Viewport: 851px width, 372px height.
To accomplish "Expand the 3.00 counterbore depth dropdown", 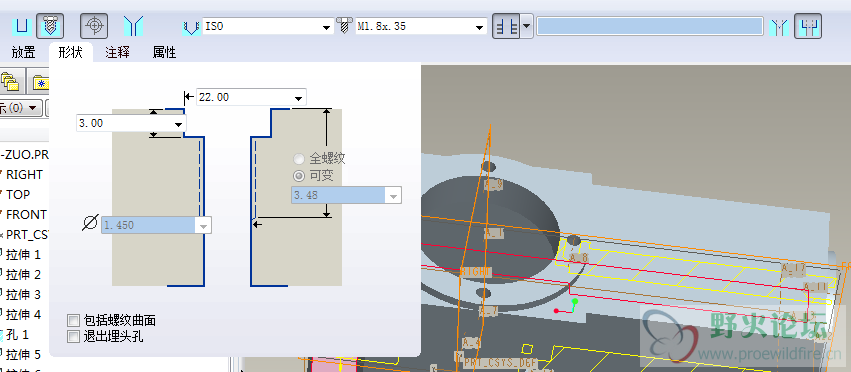I will pos(178,124).
